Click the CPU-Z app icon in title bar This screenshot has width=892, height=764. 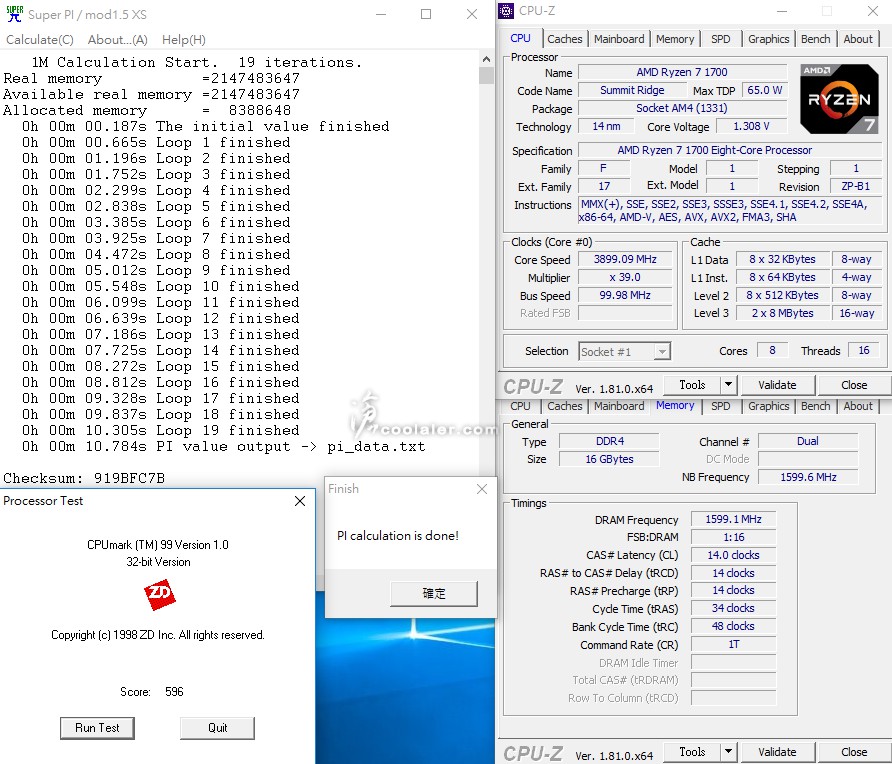(x=506, y=11)
